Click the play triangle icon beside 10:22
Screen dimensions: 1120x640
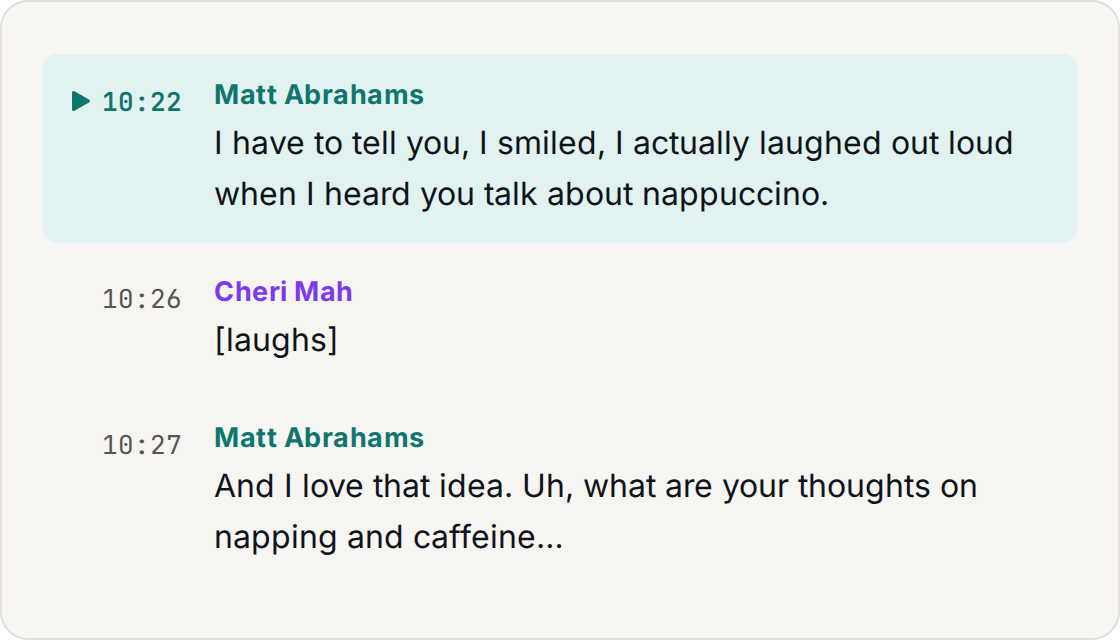(x=81, y=101)
